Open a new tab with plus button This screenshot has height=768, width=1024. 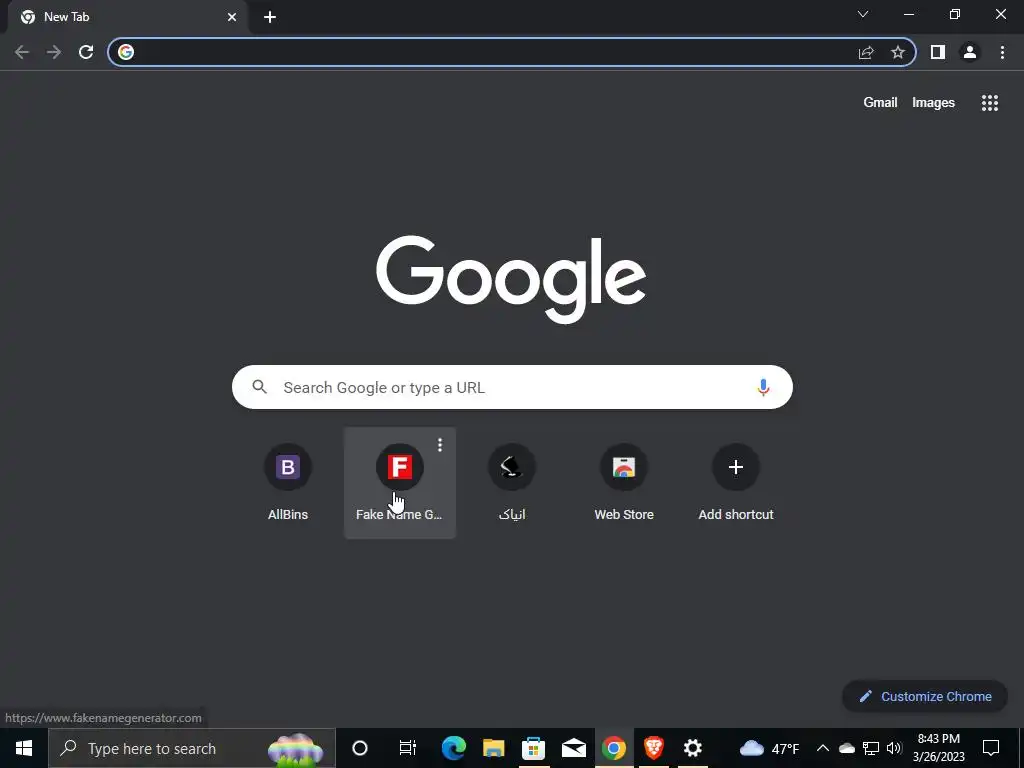tap(270, 17)
